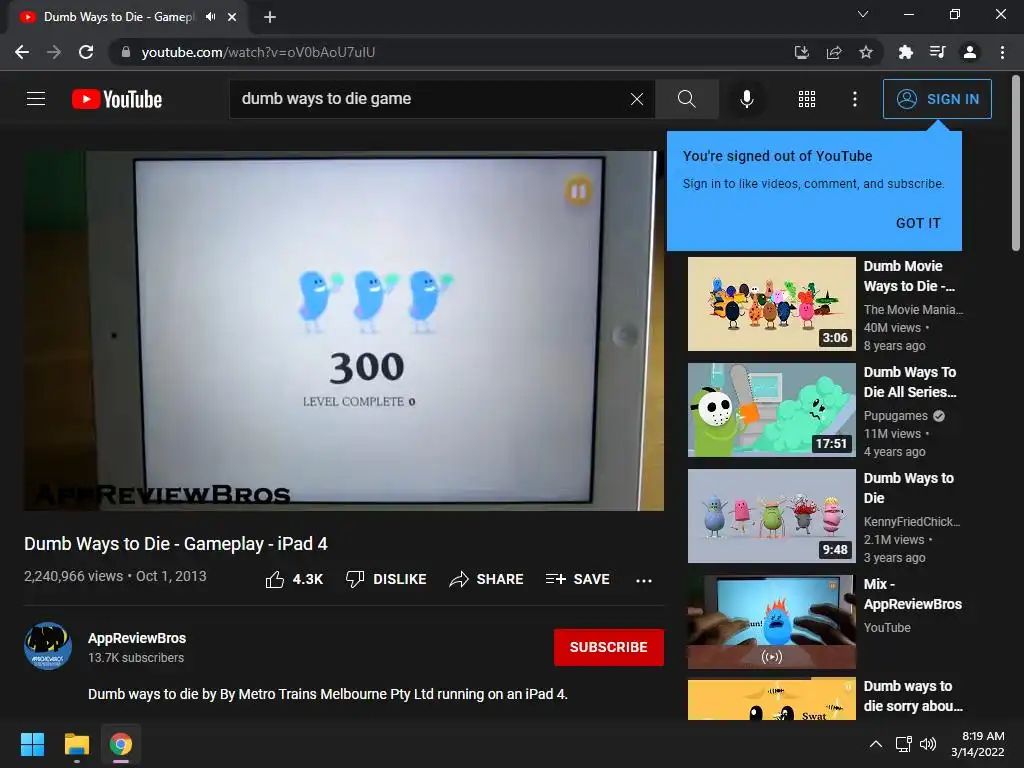Open Chrome profile icon
This screenshot has height=768, width=1024.
point(970,52)
